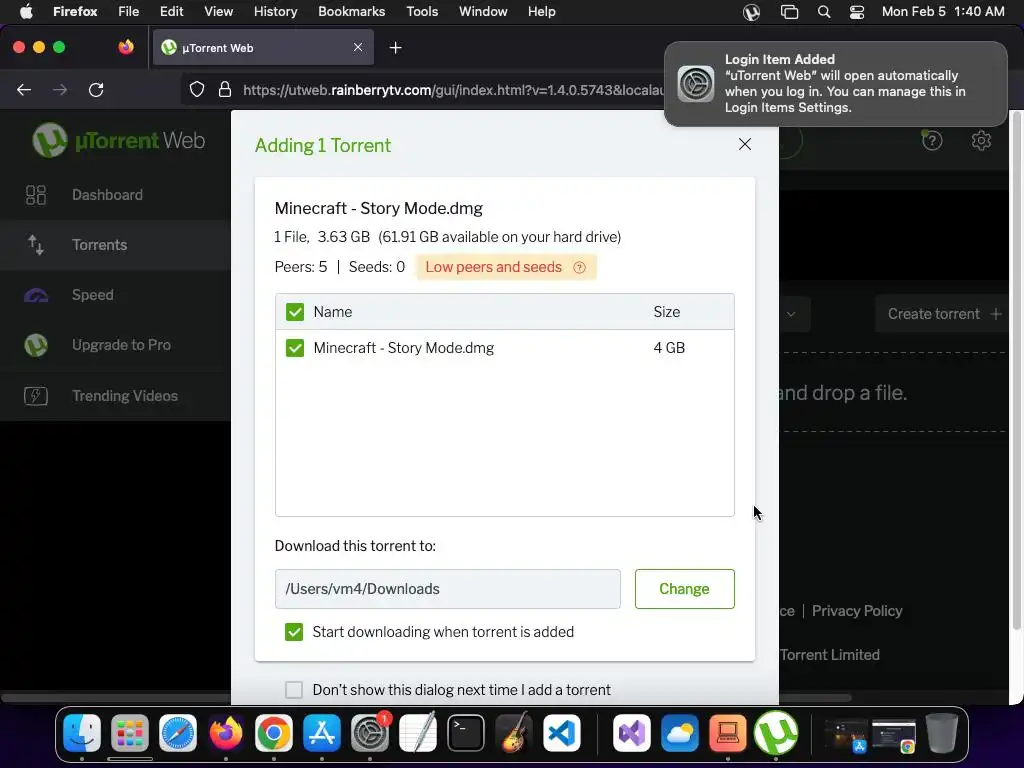Open Dashboard in the sidebar
The width and height of the screenshot is (1024, 768).
pos(115,195)
